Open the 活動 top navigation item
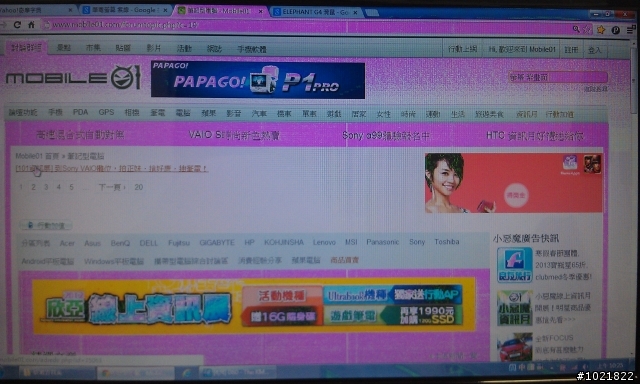 (184, 49)
